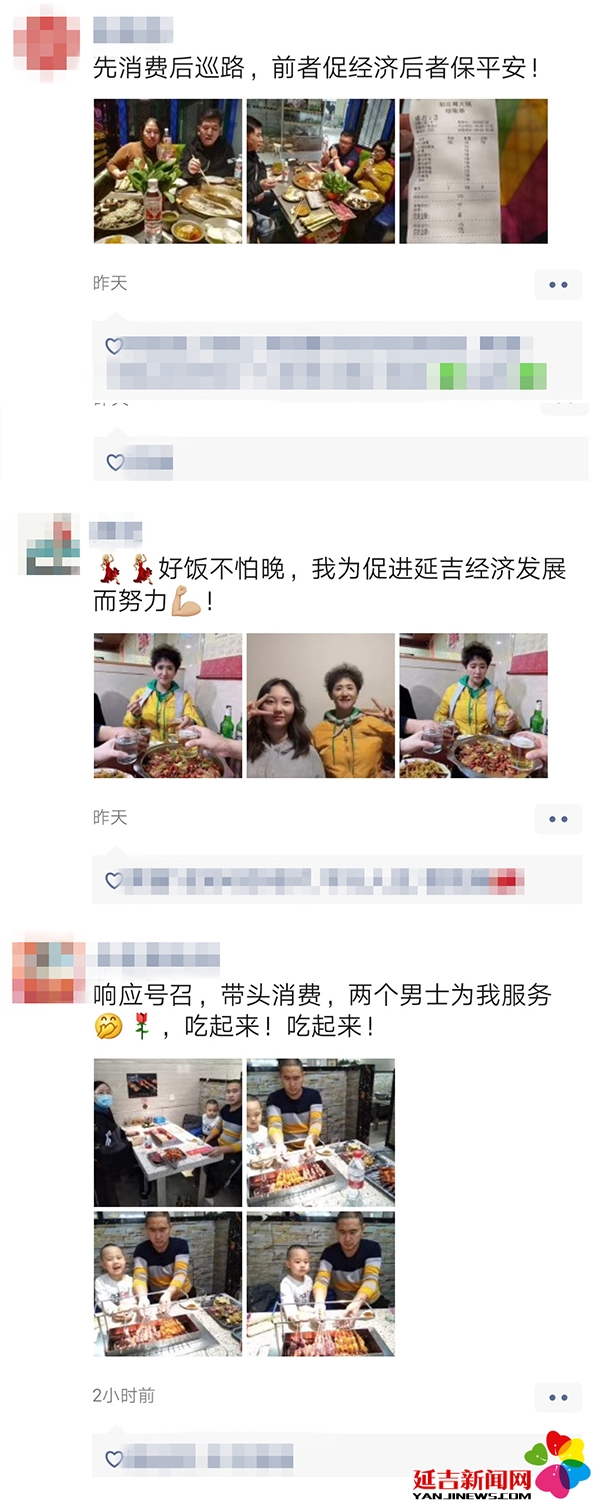View receipt photo in first post
This screenshot has height=1507, width=600.
[473, 171]
